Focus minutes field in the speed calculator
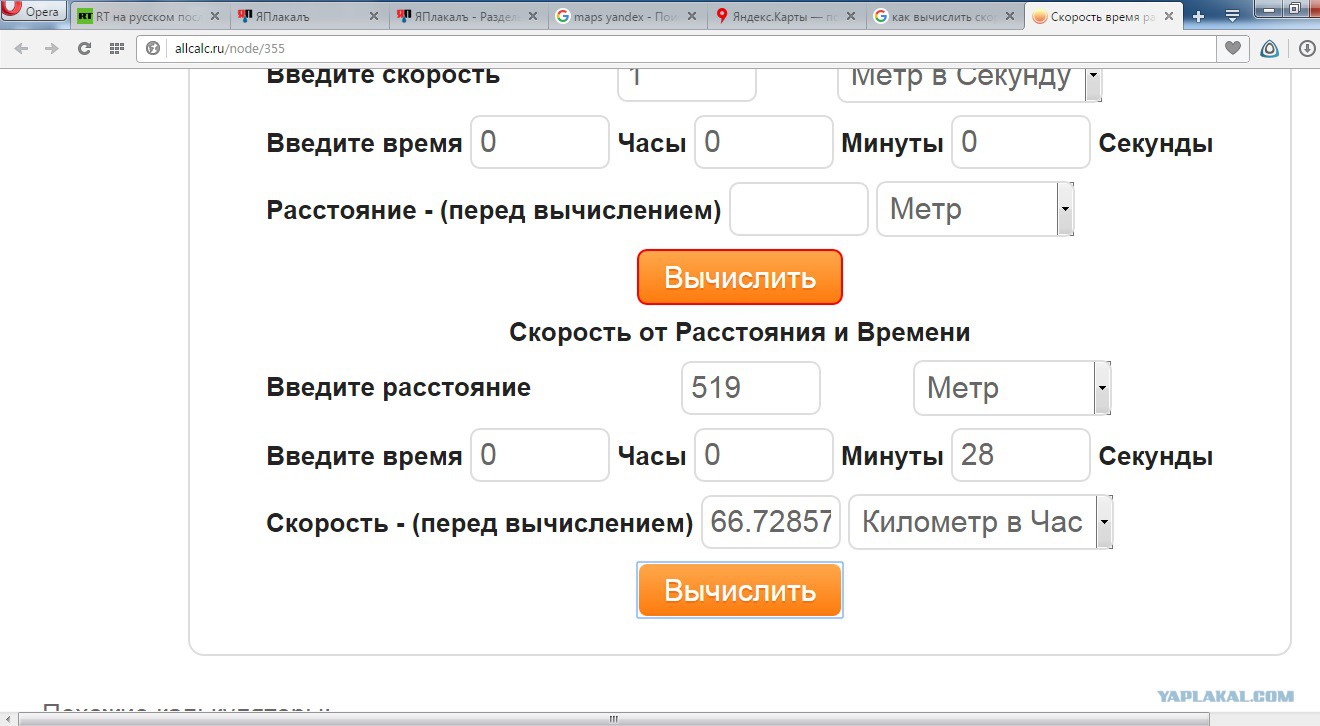This screenshot has height=726, width=1320. click(x=763, y=455)
